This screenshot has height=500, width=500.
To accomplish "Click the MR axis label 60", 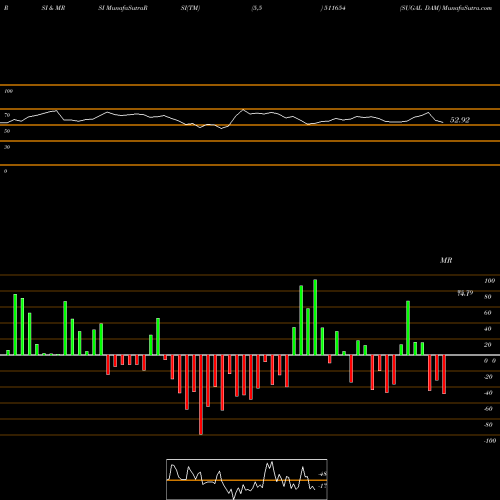I will point(488,313).
